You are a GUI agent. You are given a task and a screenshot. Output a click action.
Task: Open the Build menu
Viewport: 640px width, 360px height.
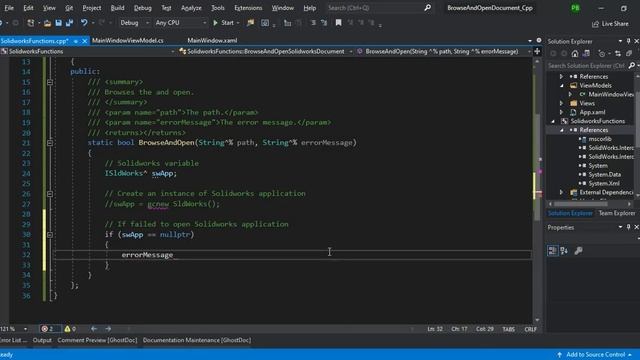tap(117, 8)
